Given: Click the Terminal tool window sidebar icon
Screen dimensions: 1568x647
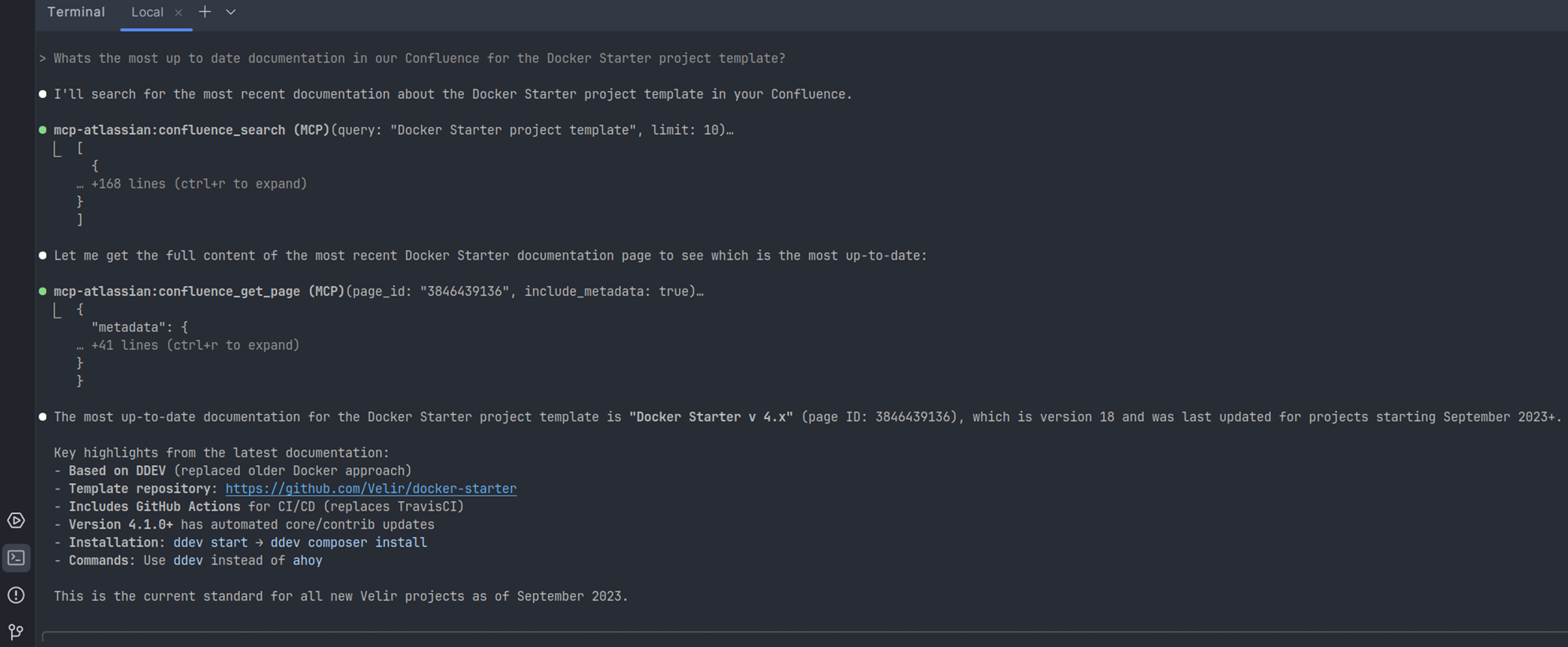Looking at the screenshot, I should point(16,558).
